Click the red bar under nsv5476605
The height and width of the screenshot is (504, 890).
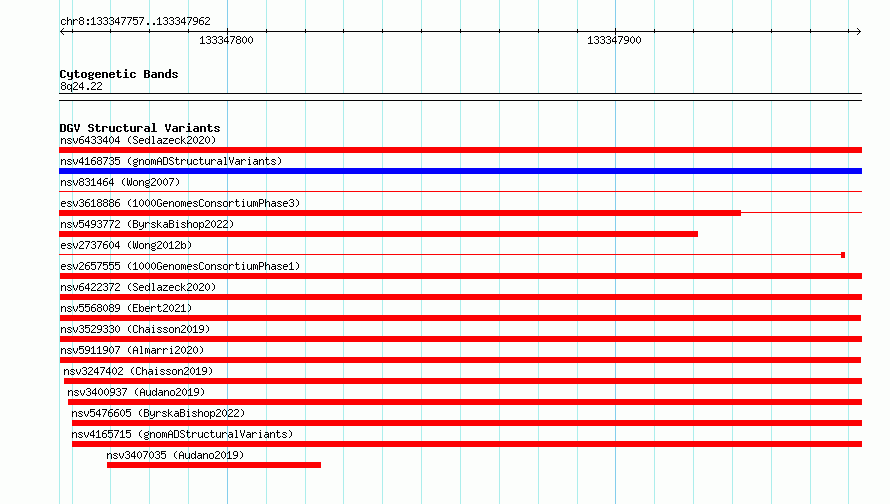[467, 423]
